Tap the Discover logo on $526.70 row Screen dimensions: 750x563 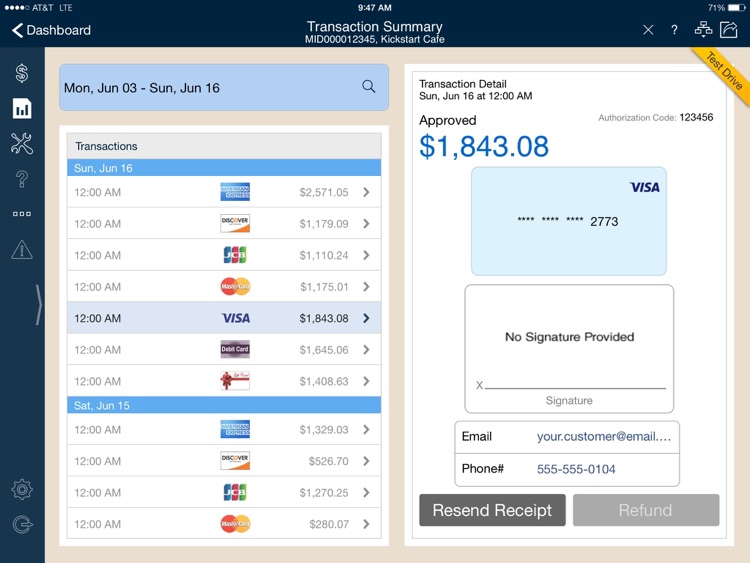point(235,461)
